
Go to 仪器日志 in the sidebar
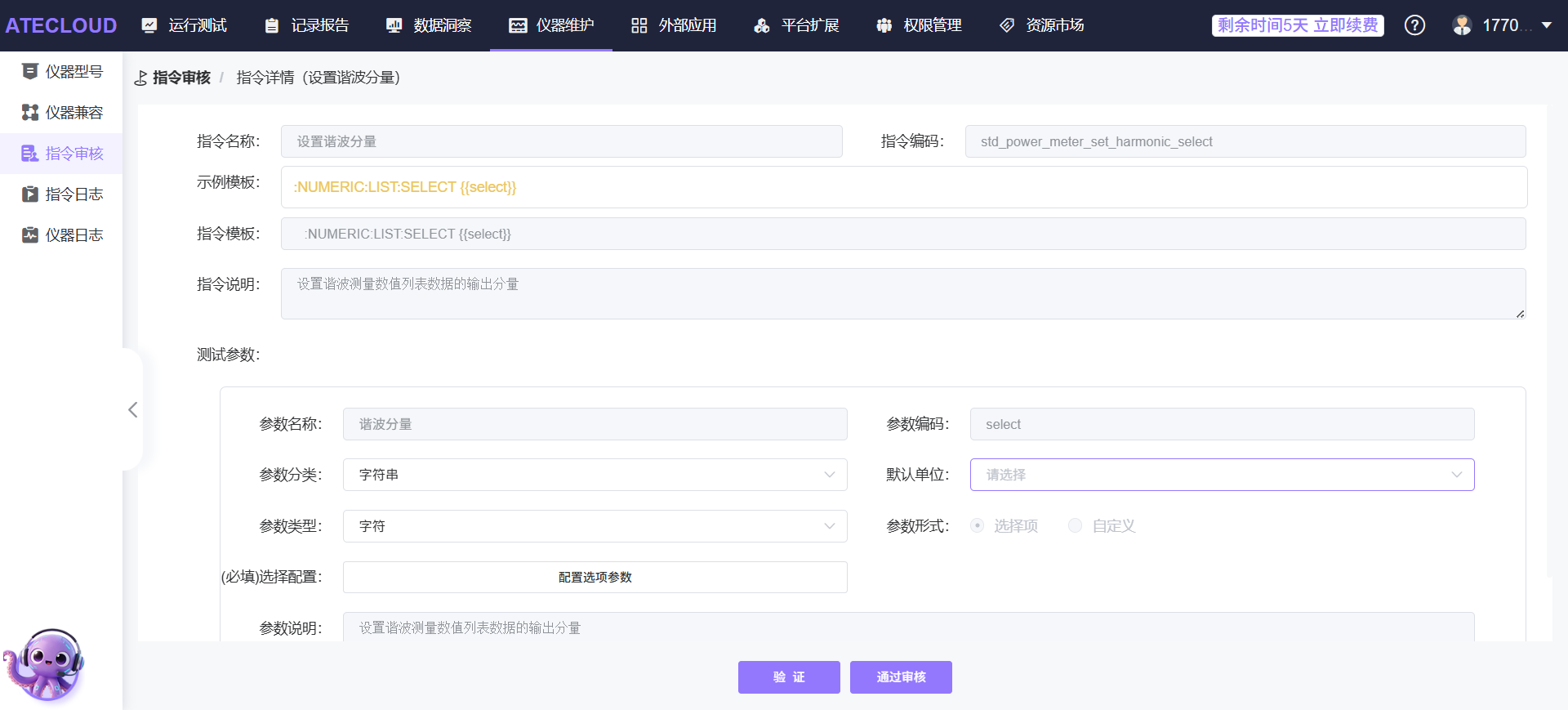[61, 234]
